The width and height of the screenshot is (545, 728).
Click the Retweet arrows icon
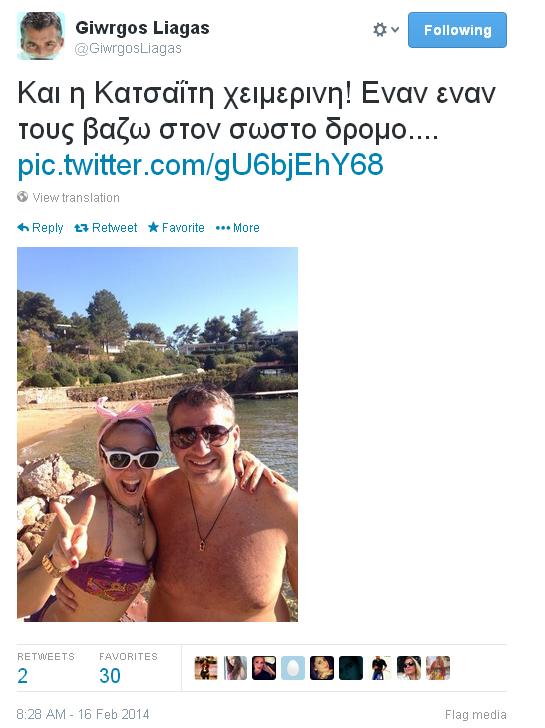(81, 228)
